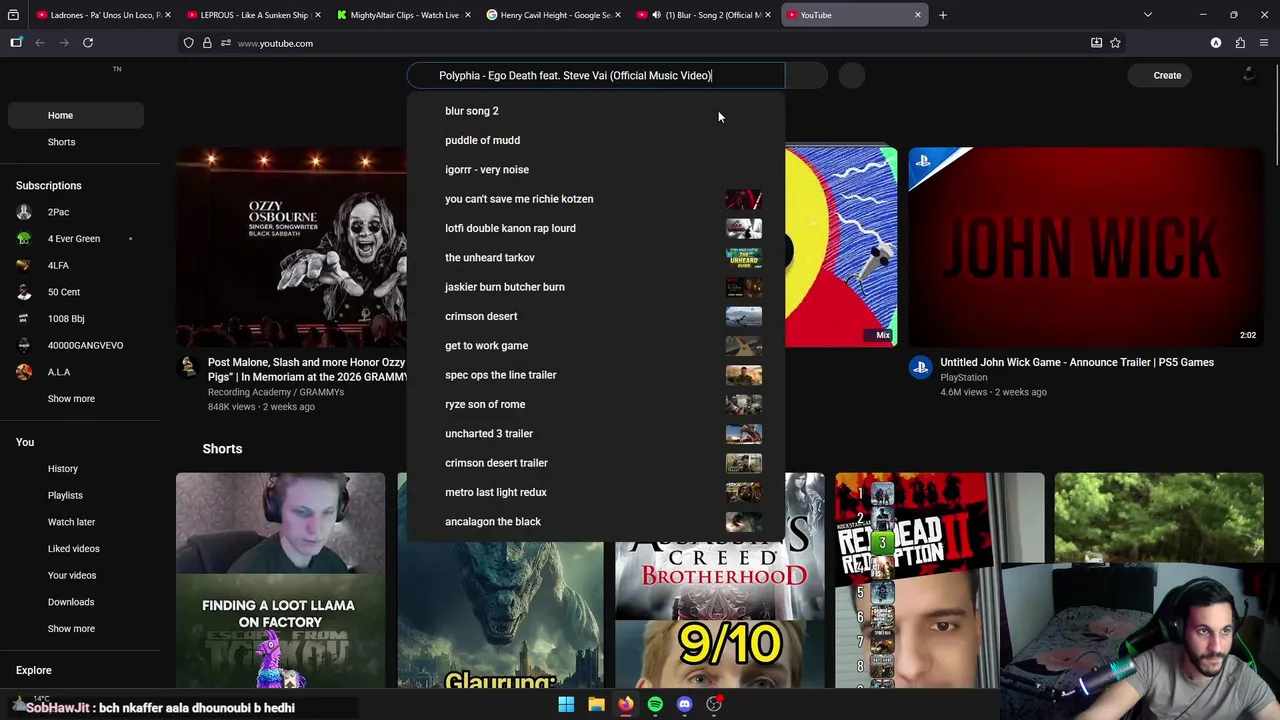Open Liked videos in the sidebar
Screen dimensions: 1280x720
[x=76, y=549]
